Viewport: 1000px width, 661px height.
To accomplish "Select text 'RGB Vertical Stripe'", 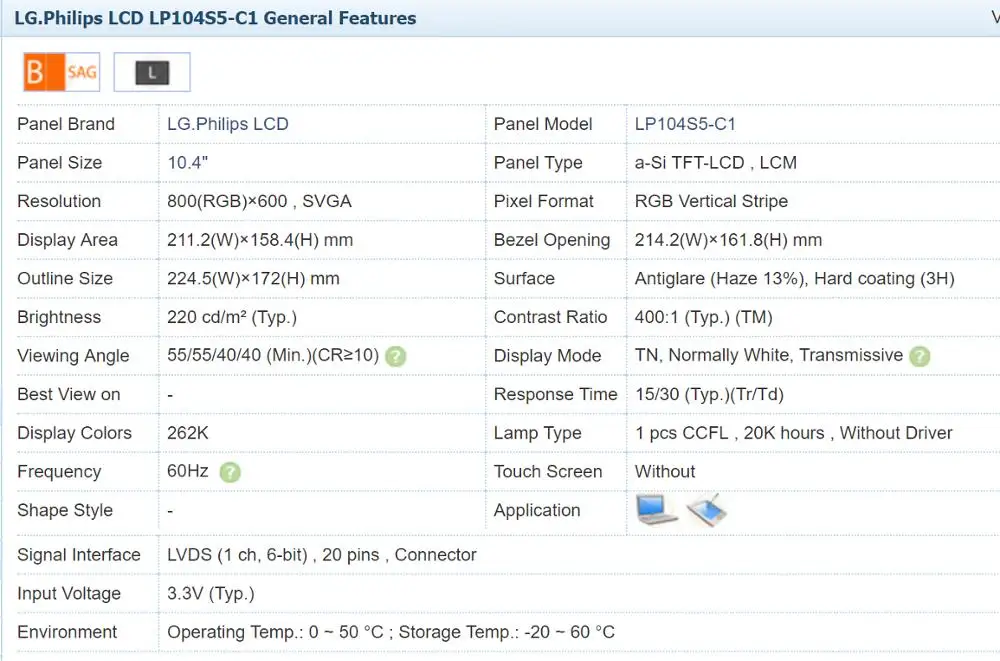I will [711, 201].
